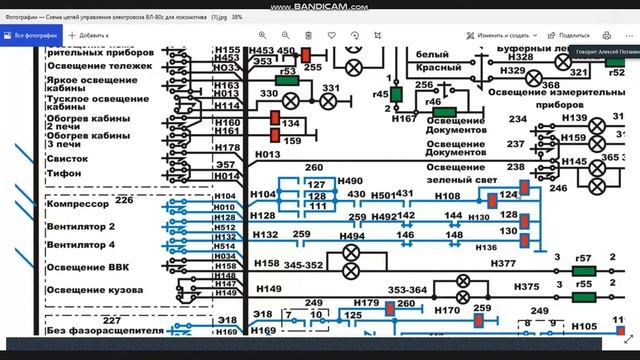Click the Свисток label in the diagram

click(67, 159)
